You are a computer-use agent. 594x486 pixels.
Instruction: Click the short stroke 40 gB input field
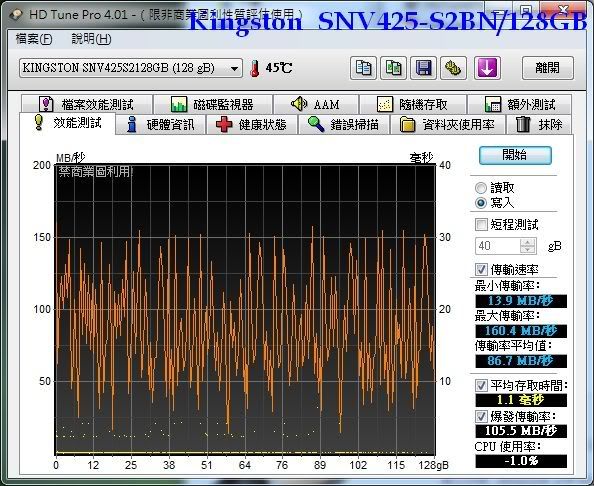pyautogui.click(x=498, y=246)
